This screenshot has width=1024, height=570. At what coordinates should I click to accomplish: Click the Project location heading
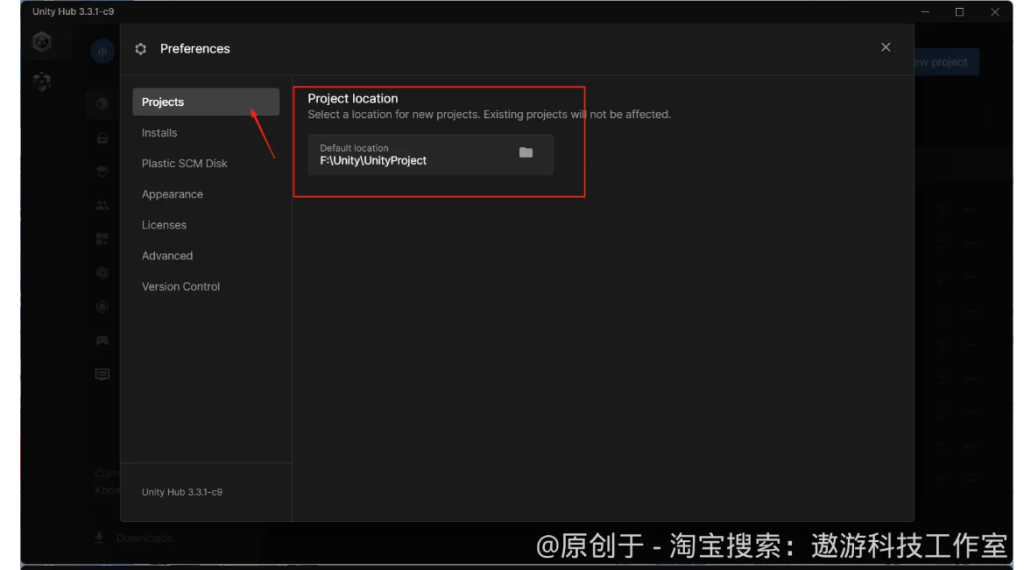click(x=353, y=99)
